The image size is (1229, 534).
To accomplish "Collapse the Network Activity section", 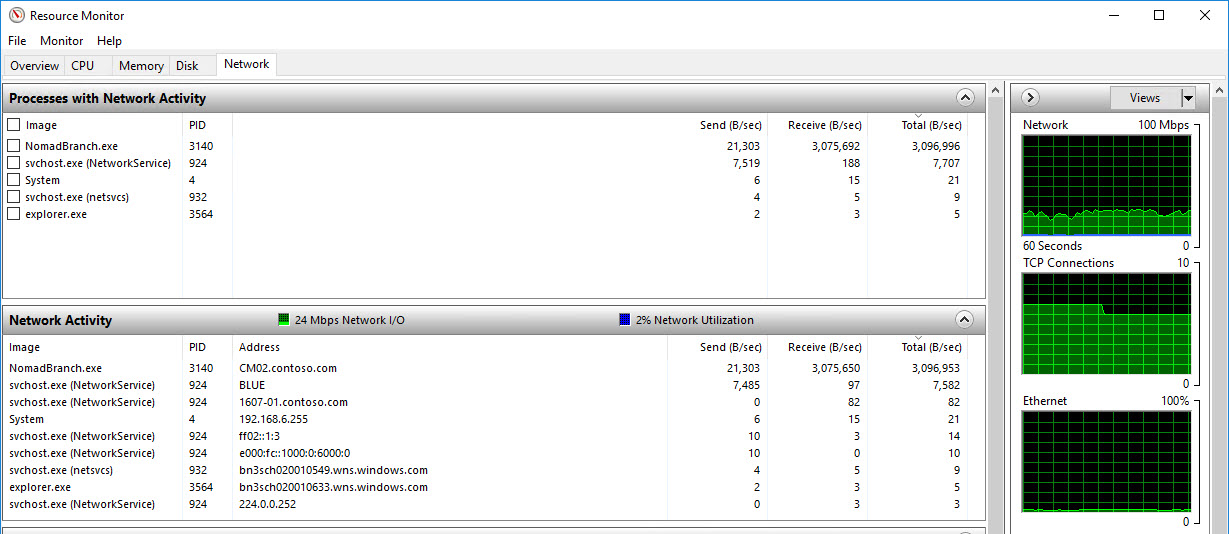I will [964, 320].
